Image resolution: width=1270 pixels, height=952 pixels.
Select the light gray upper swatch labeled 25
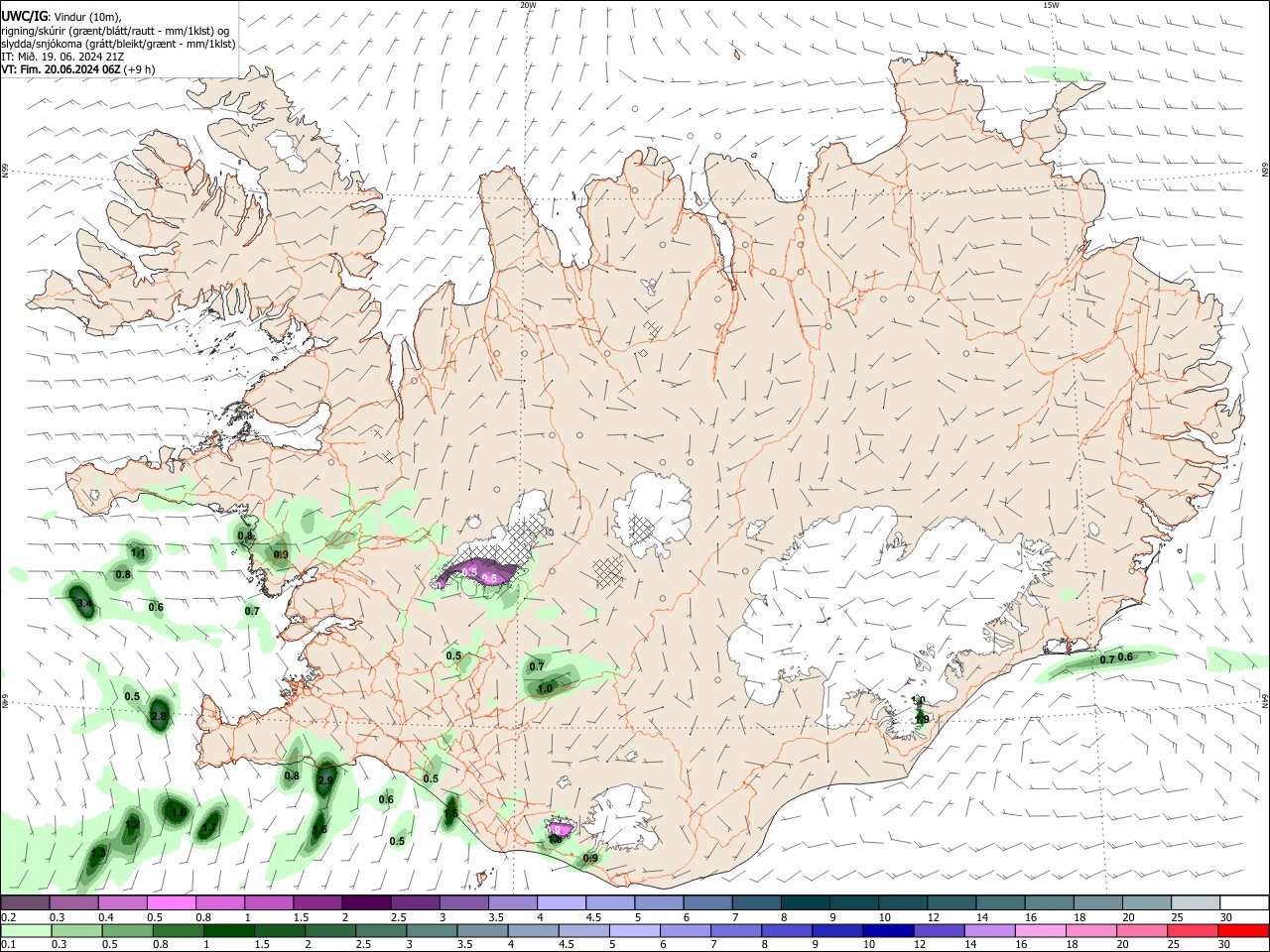(x=1197, y=902)
